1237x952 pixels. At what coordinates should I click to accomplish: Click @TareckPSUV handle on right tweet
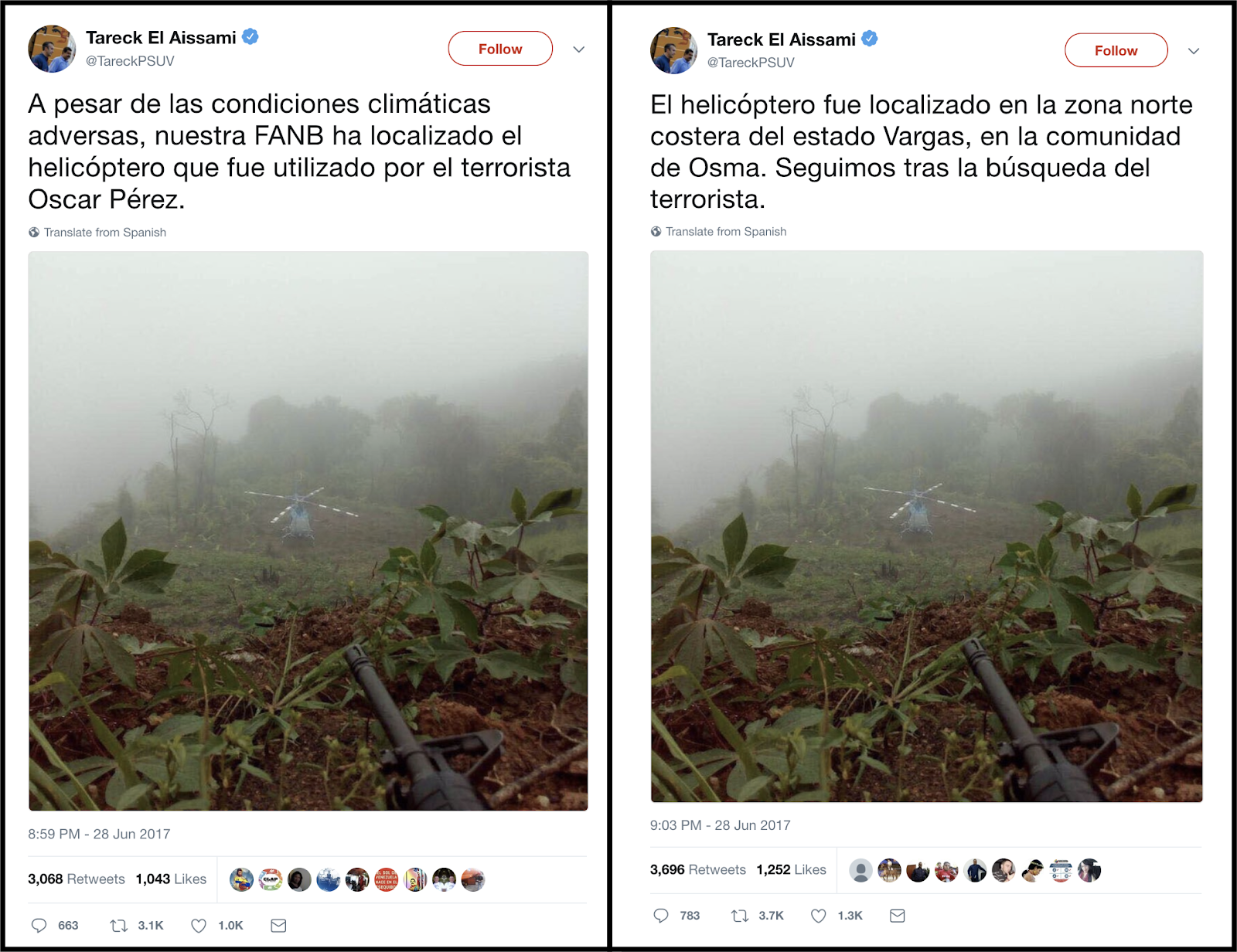[751, 63]
